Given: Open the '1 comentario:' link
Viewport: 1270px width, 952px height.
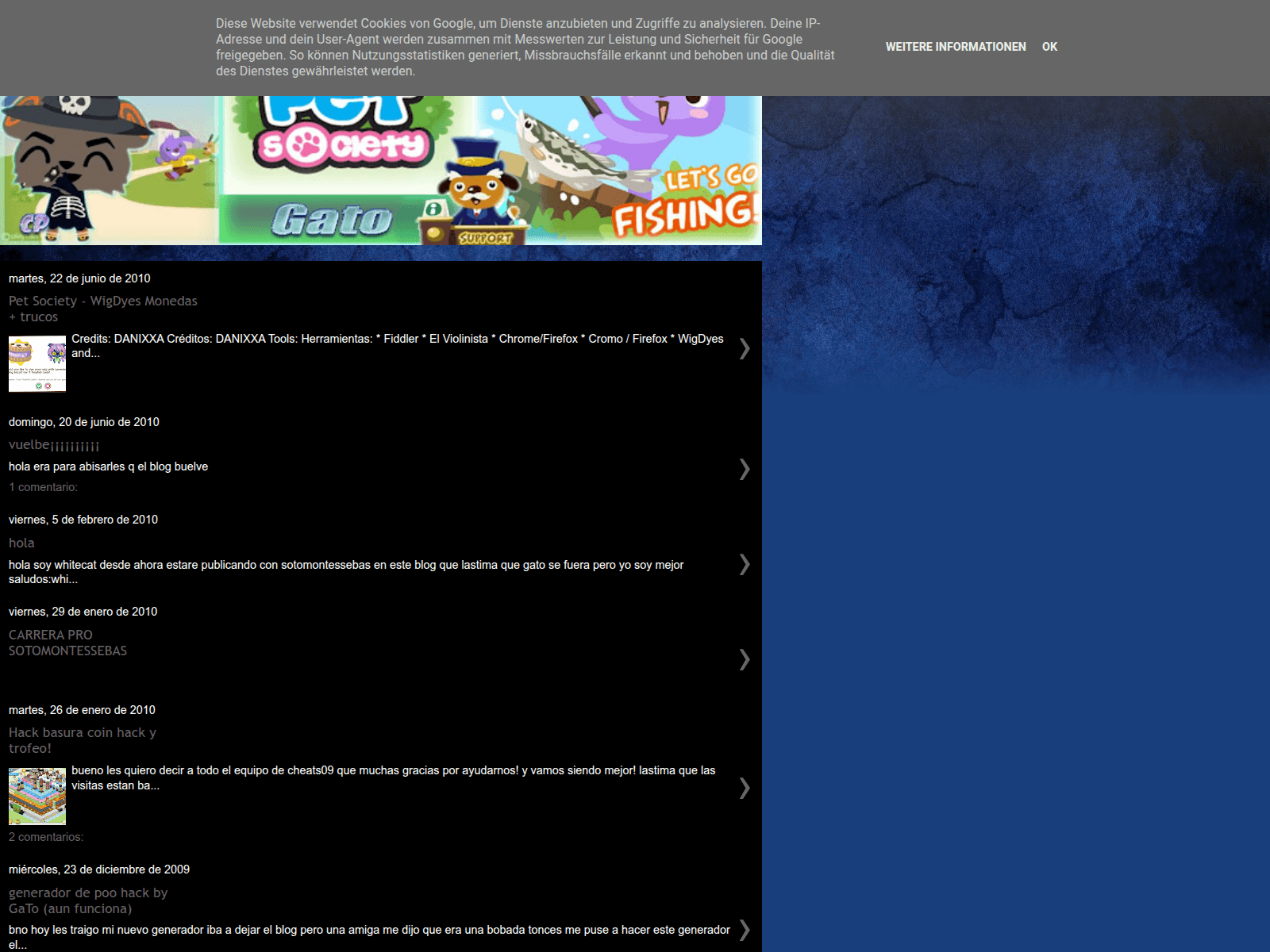Looking at the screenshot, I should (x=44, y=487).
